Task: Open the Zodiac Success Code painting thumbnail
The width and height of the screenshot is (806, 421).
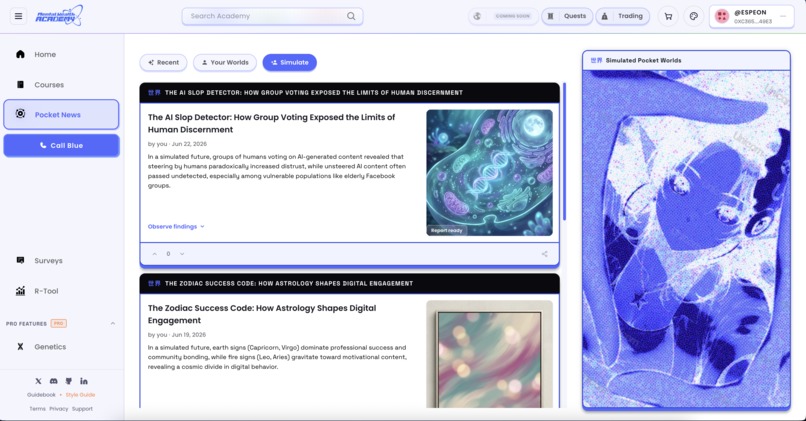Action: pyautogui.click(x=489, y=354)
